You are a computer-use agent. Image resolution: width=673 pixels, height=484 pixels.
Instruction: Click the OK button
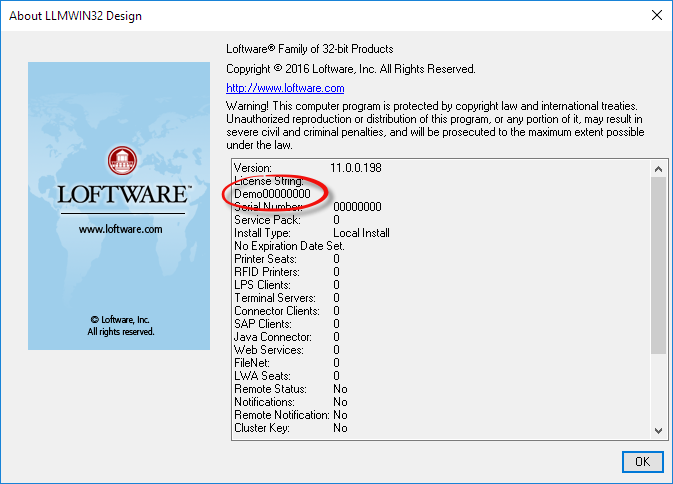pos(643,462)
